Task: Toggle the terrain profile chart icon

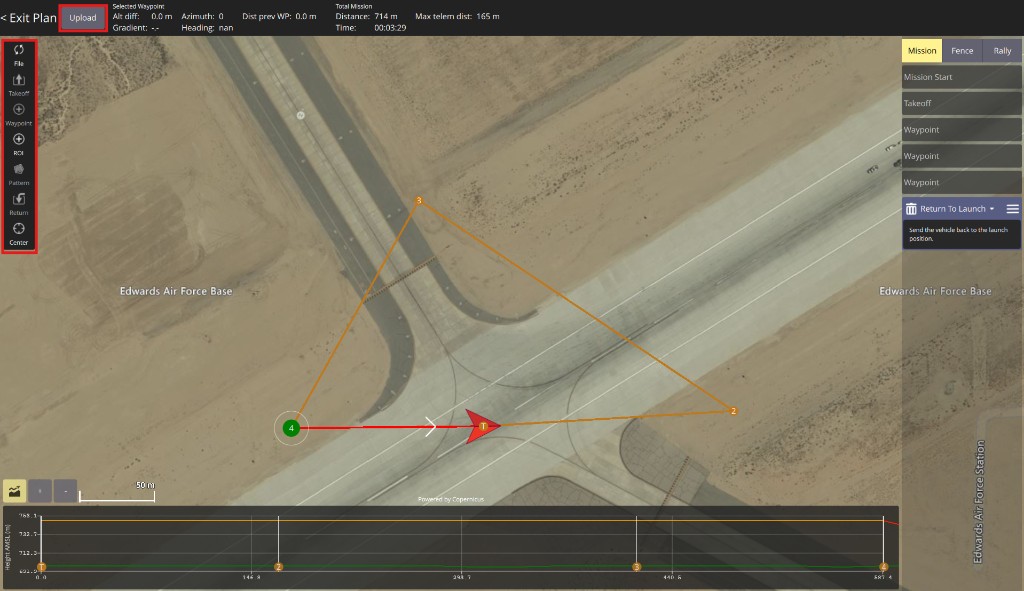Action: (x=14, y=490)
